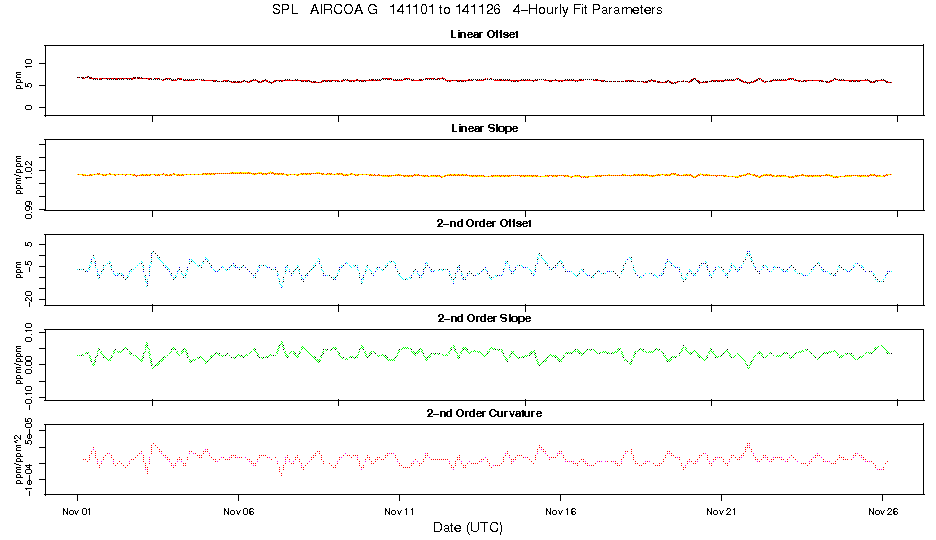Click the Nov 16 tick label
The image size is (936, 540).
(x=561, y=511)
